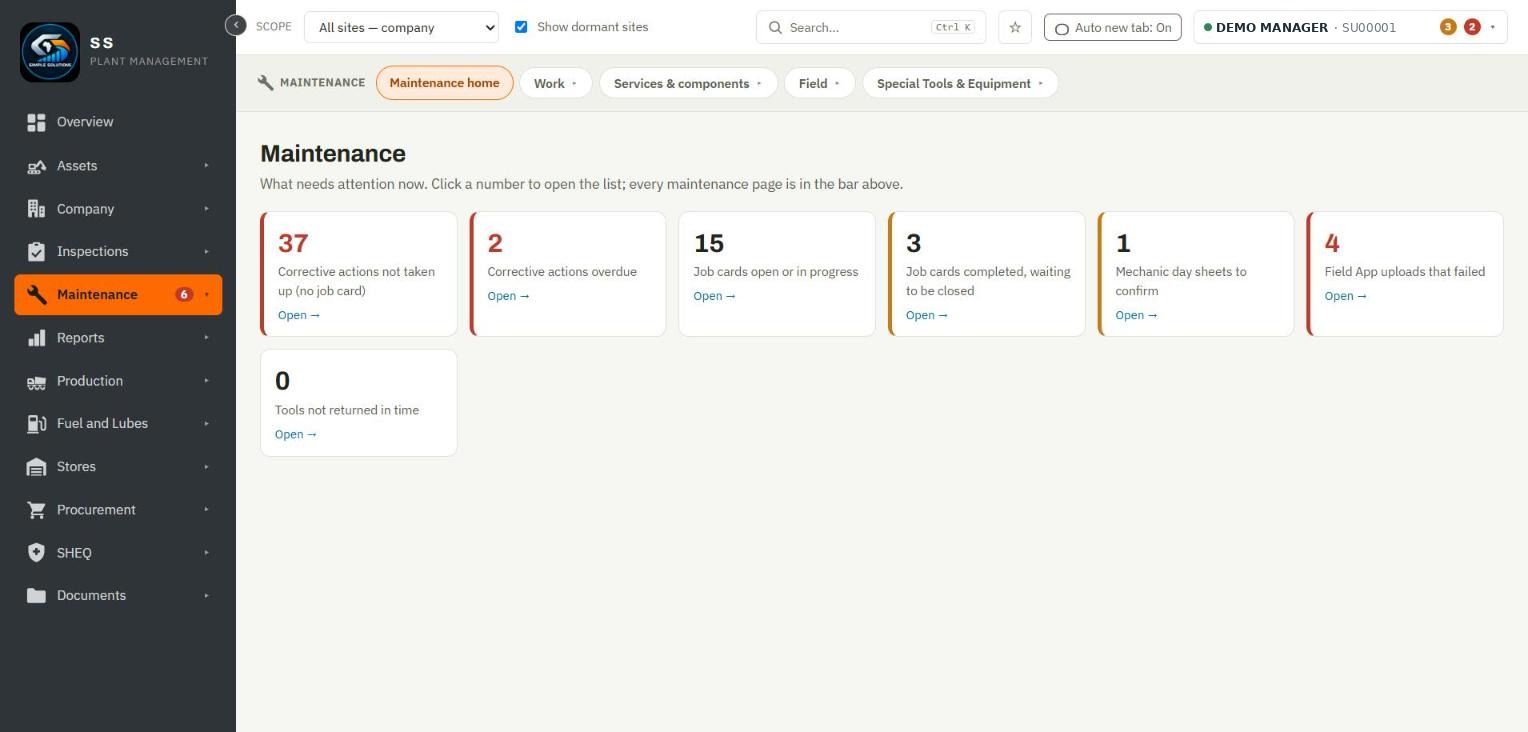Screen dimensions: 1528x732
Task: Click the Stores warehouse icon
Action: 37,467
